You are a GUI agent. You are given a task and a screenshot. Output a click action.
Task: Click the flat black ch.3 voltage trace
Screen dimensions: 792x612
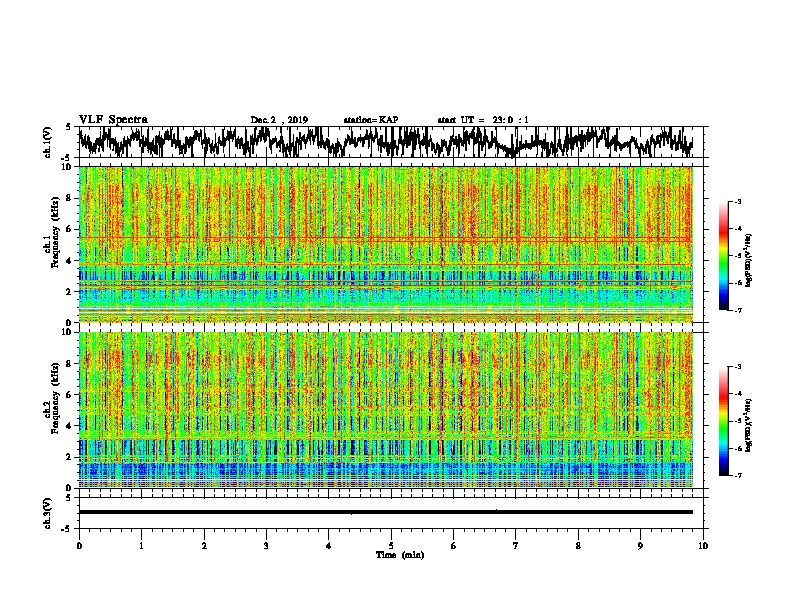click(x=386, y=512)
